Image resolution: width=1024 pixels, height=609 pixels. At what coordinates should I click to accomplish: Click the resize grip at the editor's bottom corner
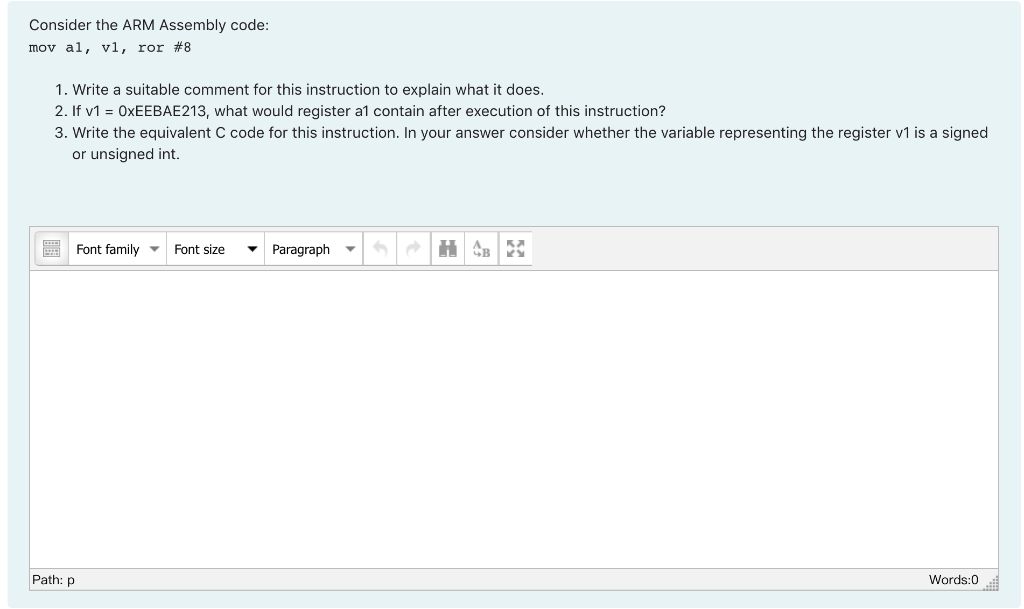pyautogui.click(x=992, y=580)
